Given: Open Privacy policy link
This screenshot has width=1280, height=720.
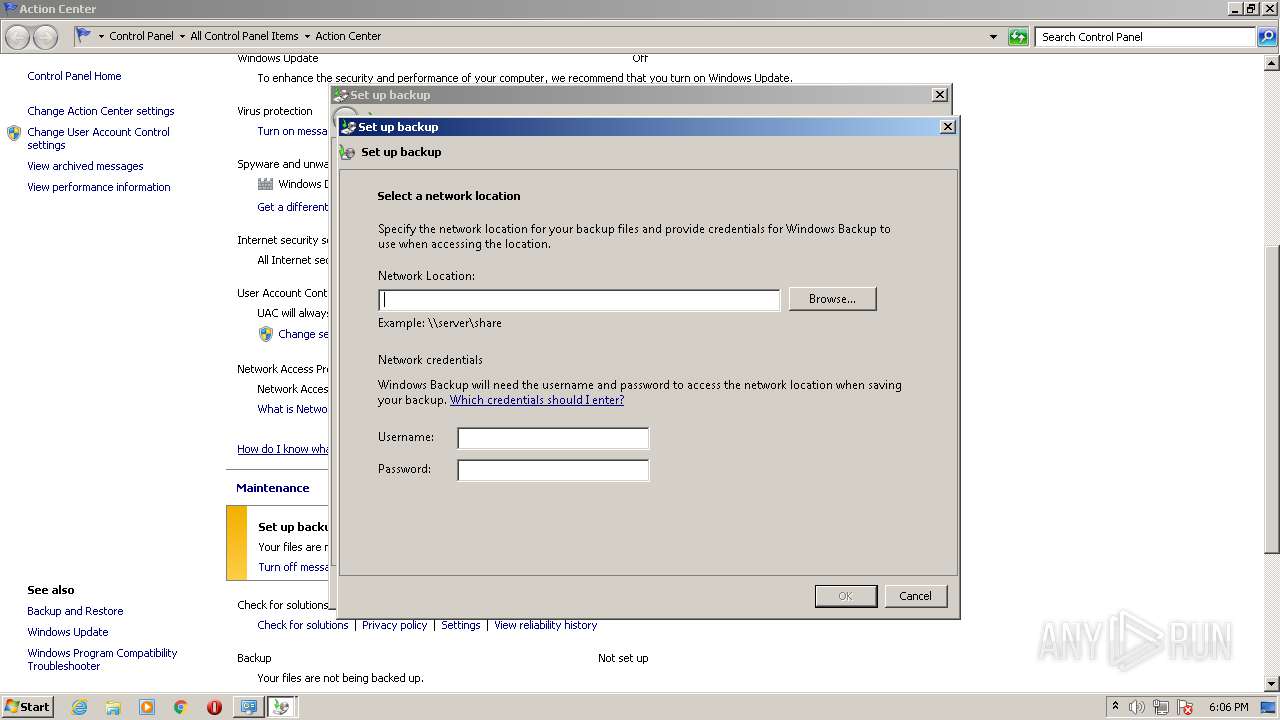Looking at the screenshot, I should [x=394, y=625].
